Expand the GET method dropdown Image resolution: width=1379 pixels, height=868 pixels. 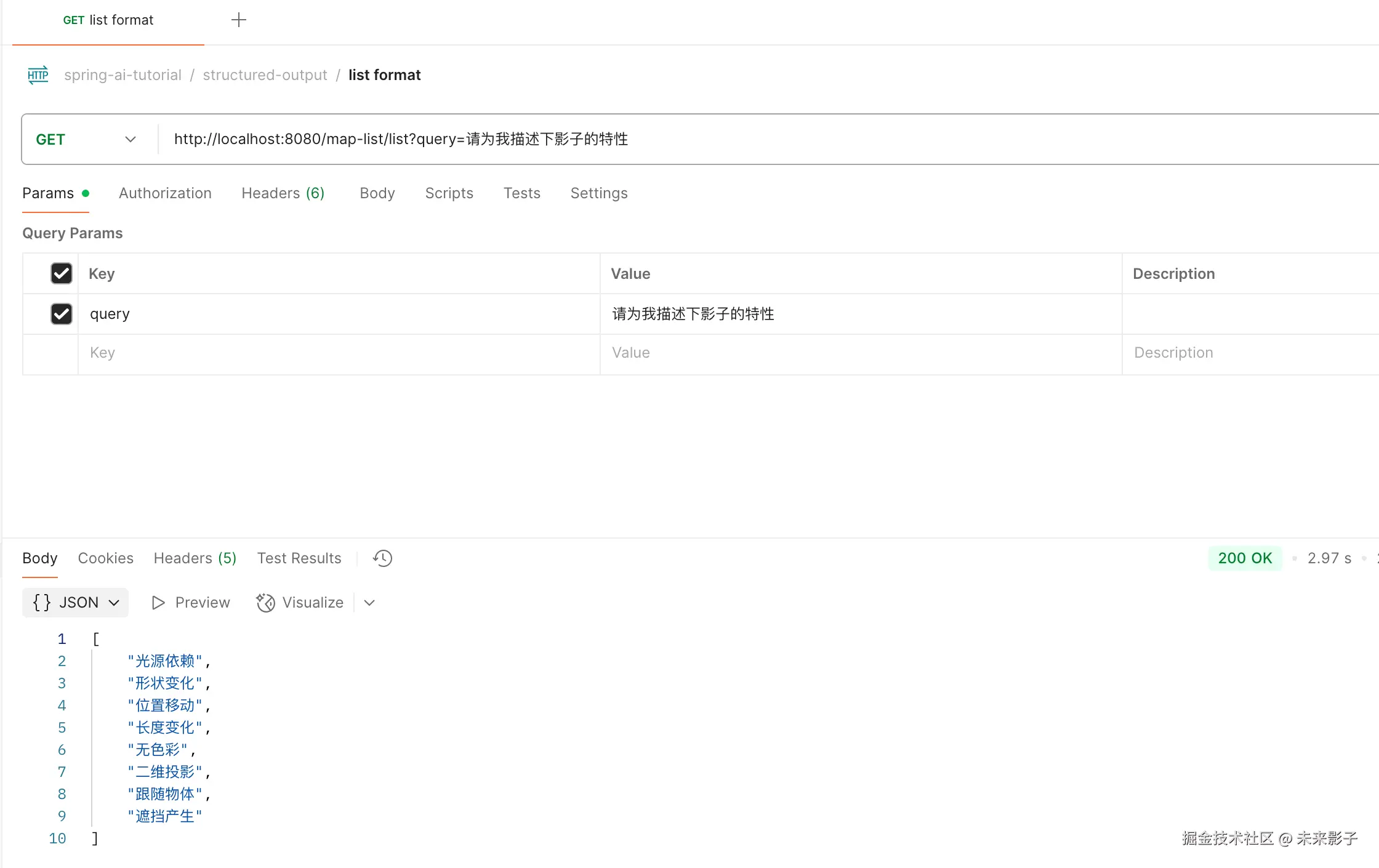[130, 140]
